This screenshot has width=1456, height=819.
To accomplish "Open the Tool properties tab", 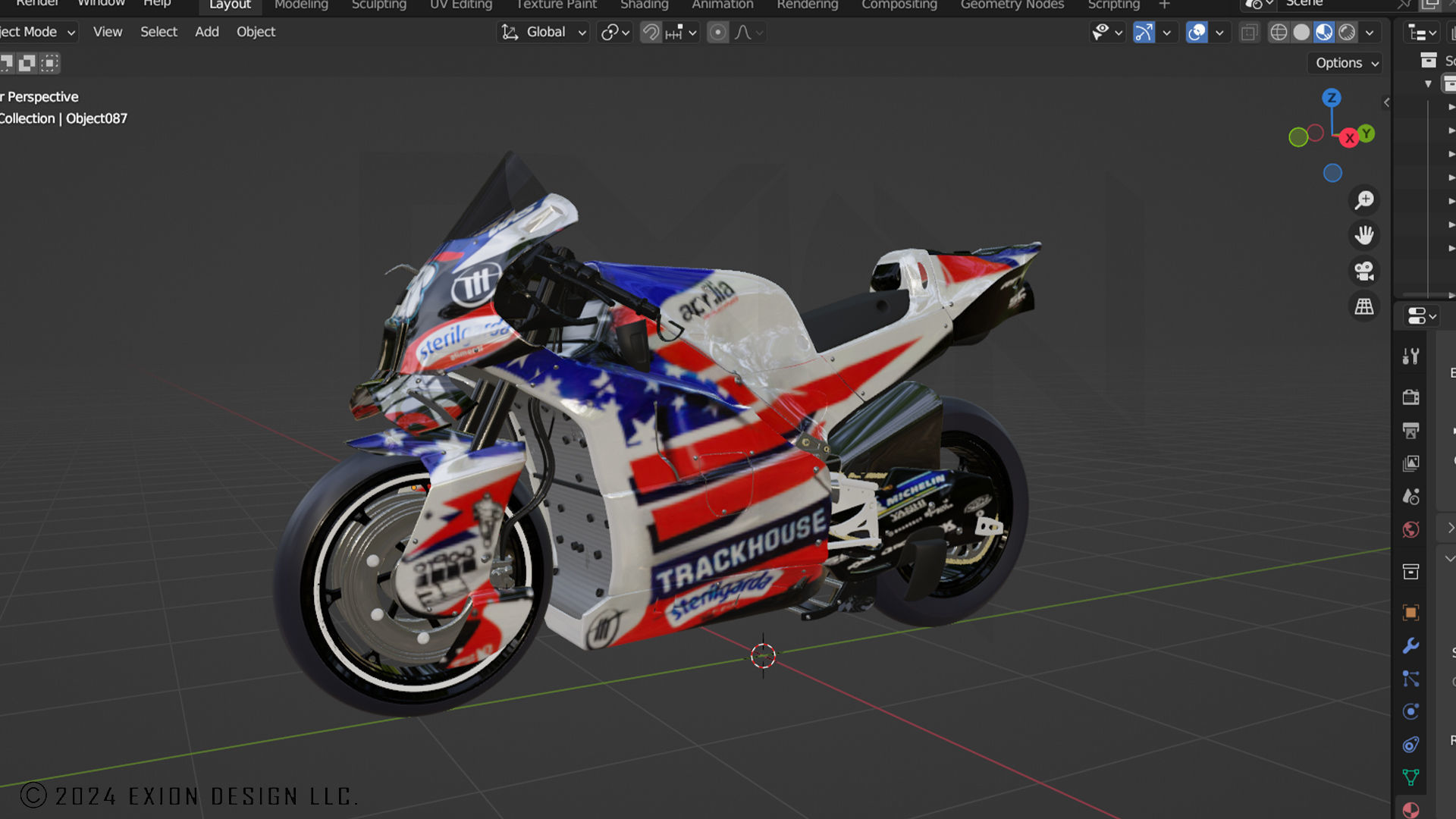I will [x=1410, y=356].
